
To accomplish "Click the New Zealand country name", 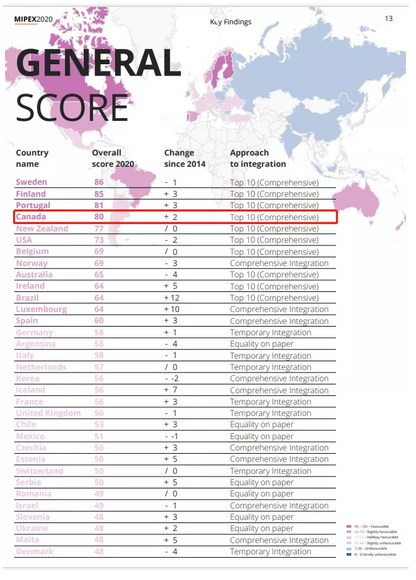I will point(42,229).
